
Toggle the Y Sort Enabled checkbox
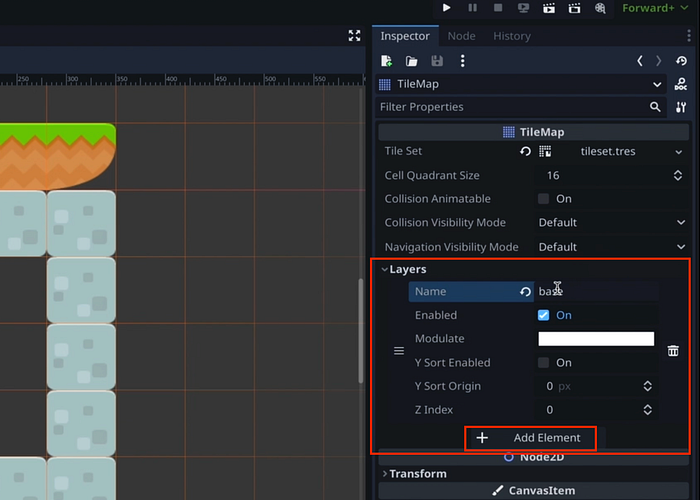tap(543, 362)
